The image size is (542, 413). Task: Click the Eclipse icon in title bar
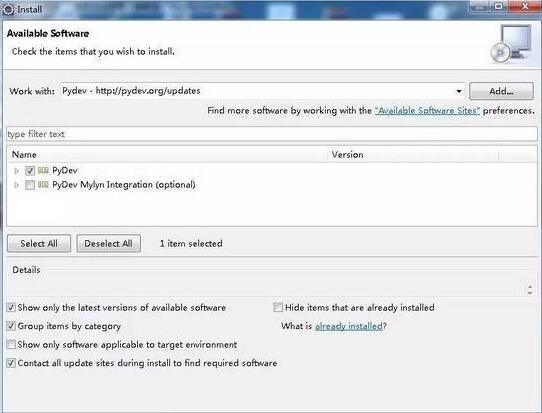8,9
